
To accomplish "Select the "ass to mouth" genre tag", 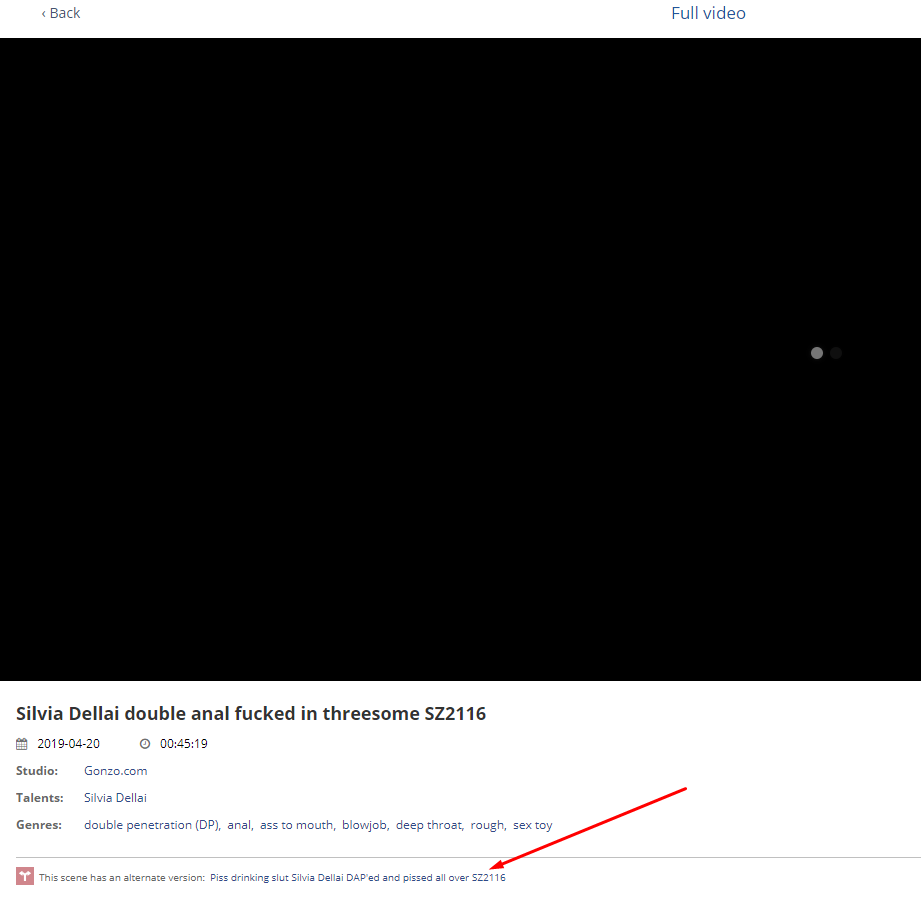I will (296, 825).
